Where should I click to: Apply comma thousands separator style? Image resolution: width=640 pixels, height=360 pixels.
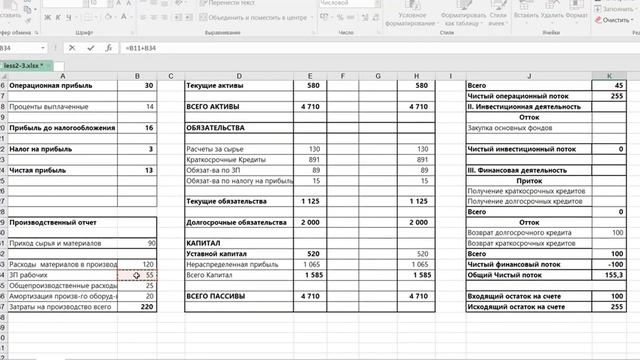click(x=350, y=18)
